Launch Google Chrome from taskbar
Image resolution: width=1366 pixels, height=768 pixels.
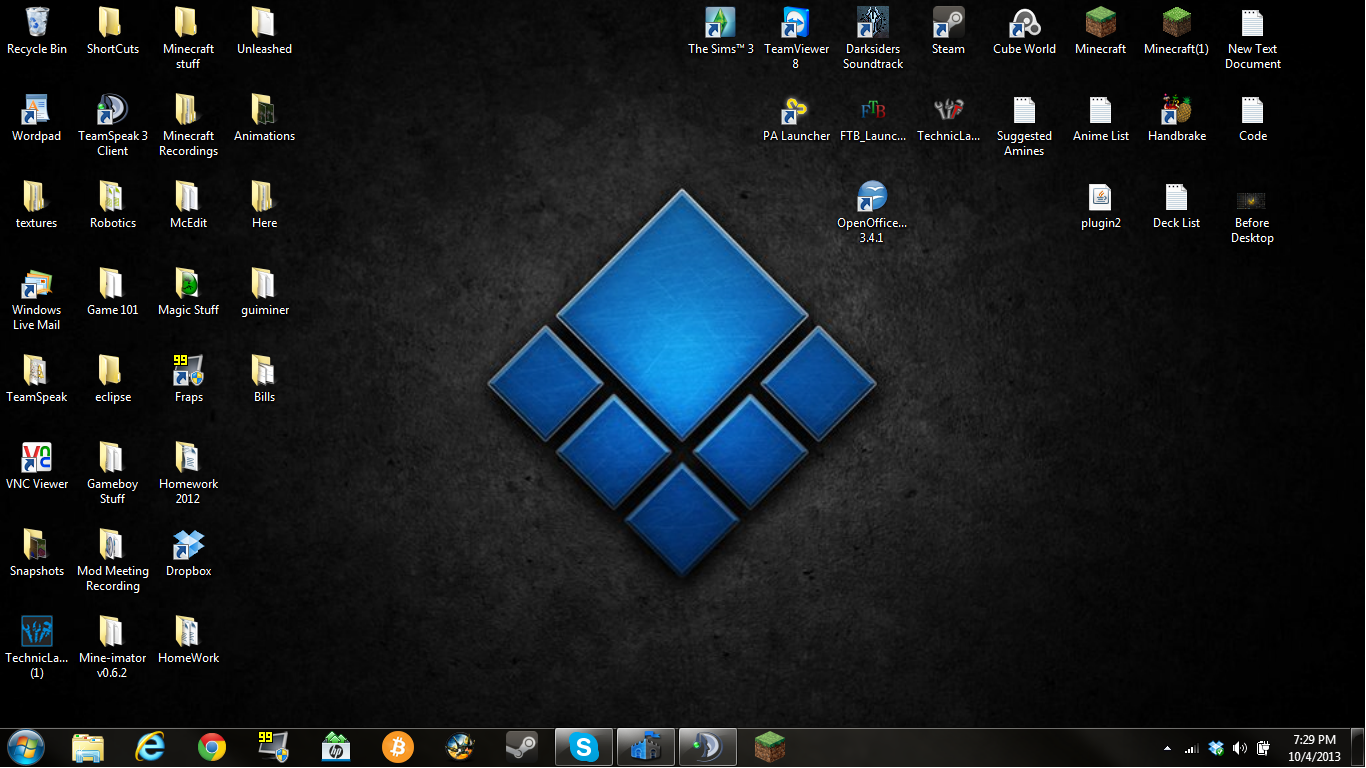click(x=212, y=747)
